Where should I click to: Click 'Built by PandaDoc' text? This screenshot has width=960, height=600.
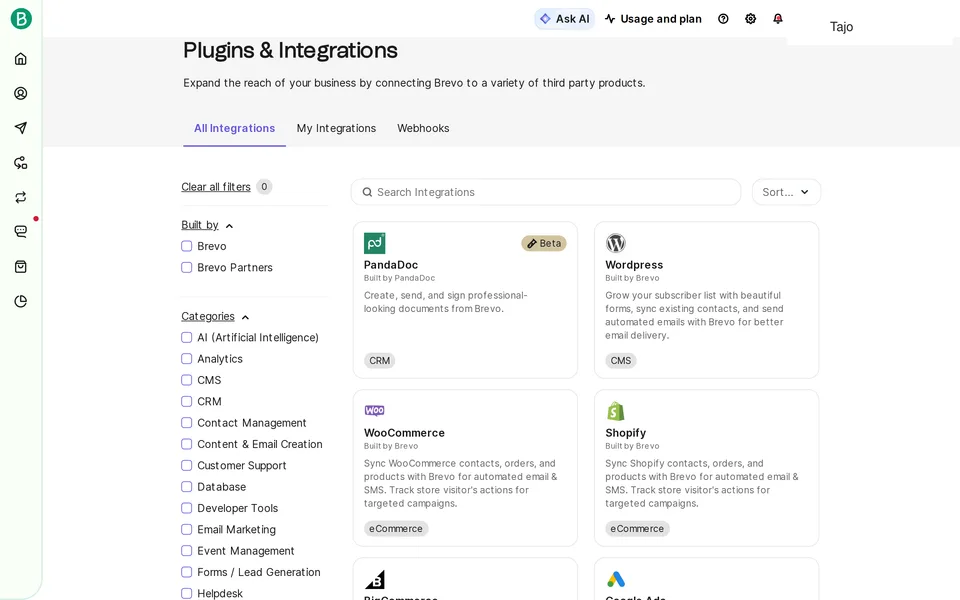pyautogui.click(x=399, y=278)
